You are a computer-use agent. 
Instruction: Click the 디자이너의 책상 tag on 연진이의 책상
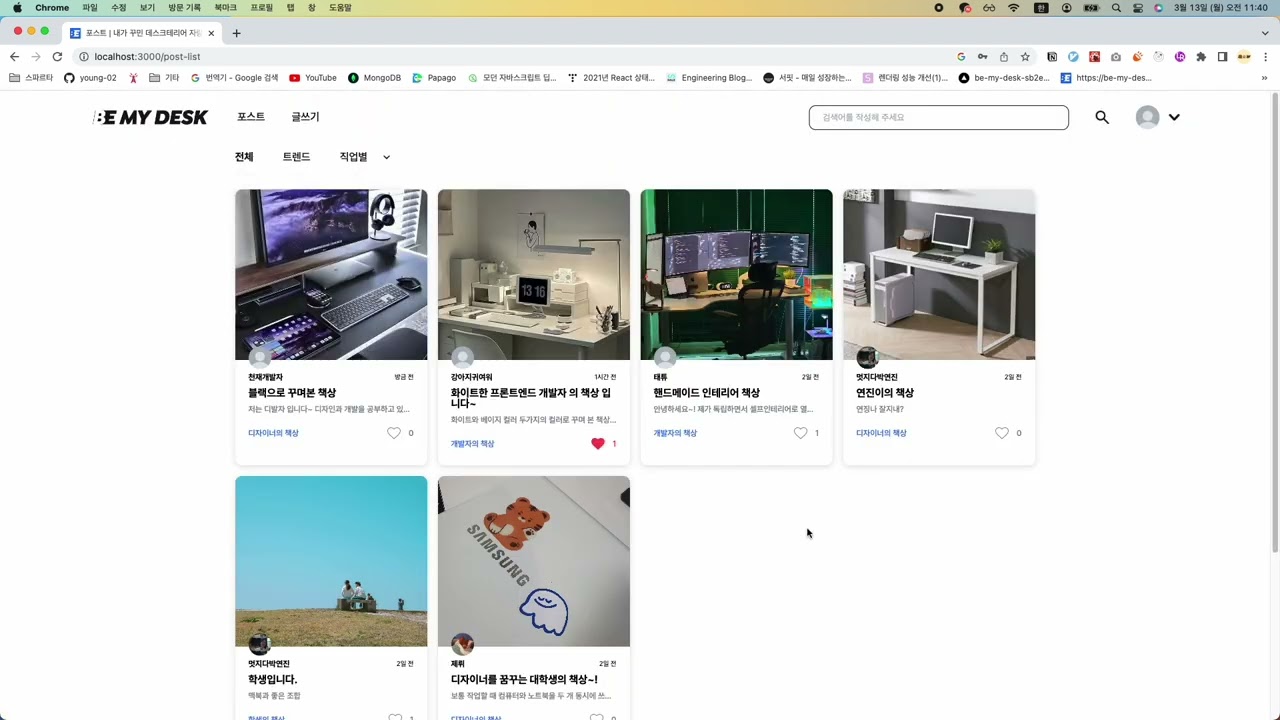(881, 433)
